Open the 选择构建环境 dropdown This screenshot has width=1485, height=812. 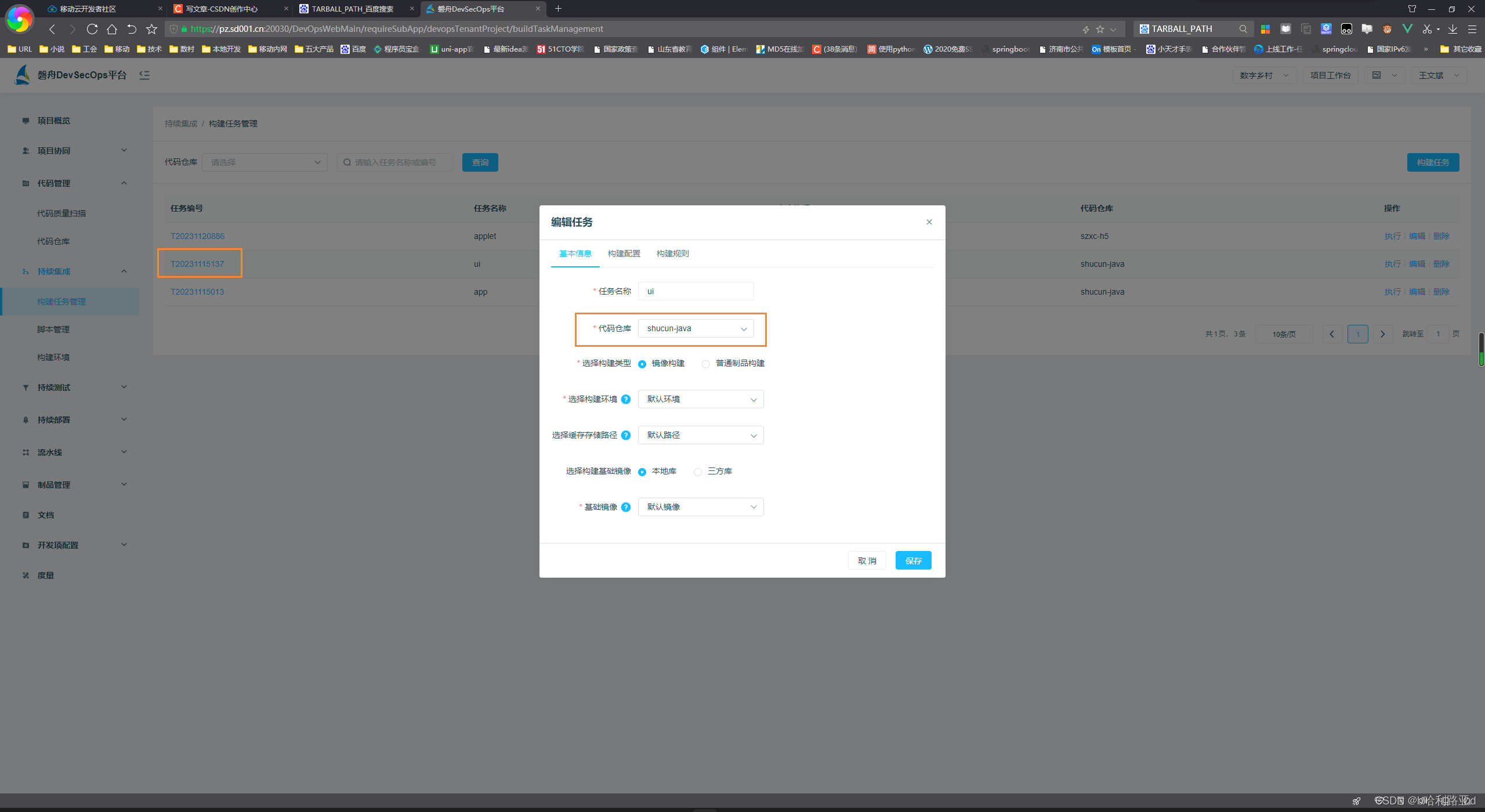point(701,399)
